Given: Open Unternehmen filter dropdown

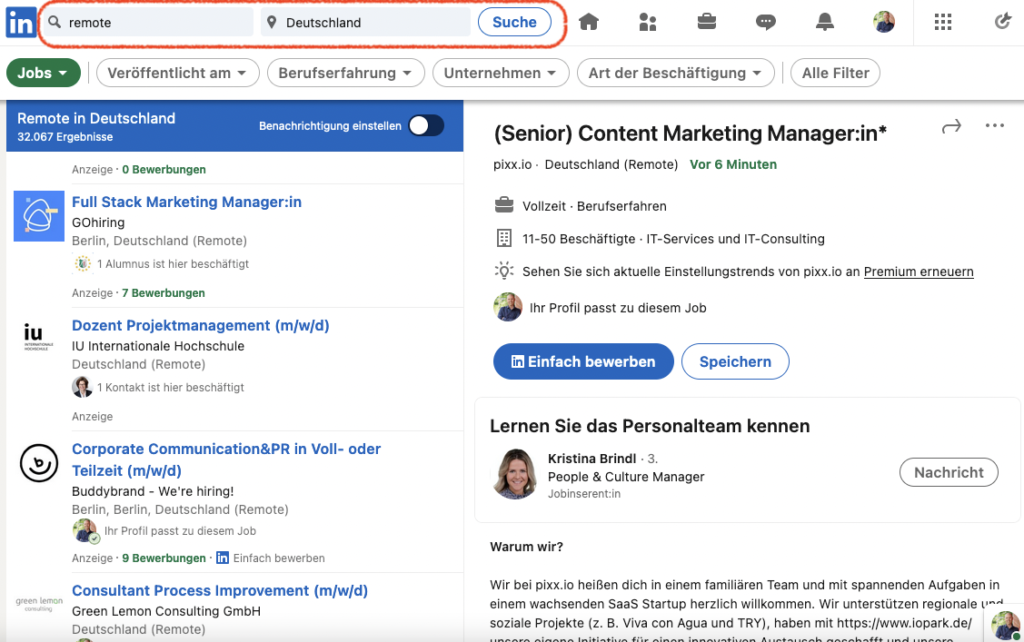Looking at the screenshot, I should [500, 72].
